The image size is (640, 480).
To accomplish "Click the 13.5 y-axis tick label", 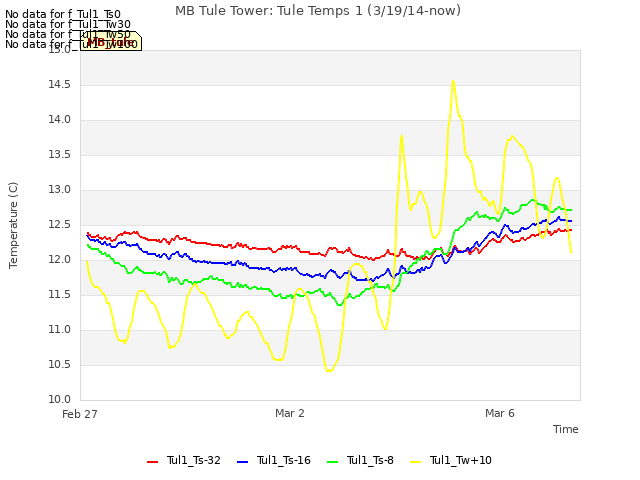I will (x=60, y=155).
